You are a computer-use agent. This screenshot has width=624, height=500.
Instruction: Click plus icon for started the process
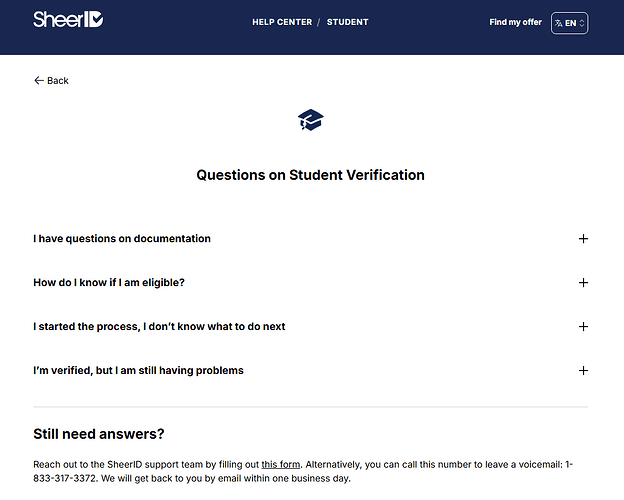pos(583,326)
